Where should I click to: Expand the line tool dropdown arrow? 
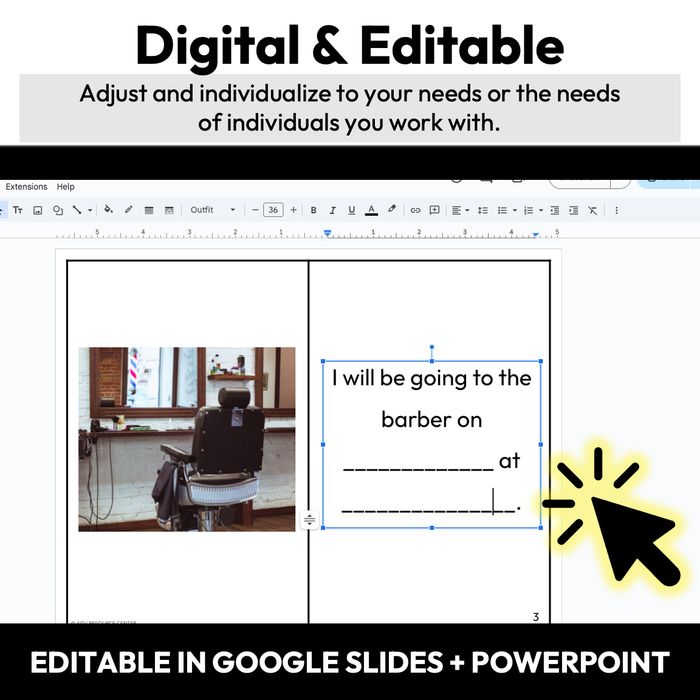(89, 210)
